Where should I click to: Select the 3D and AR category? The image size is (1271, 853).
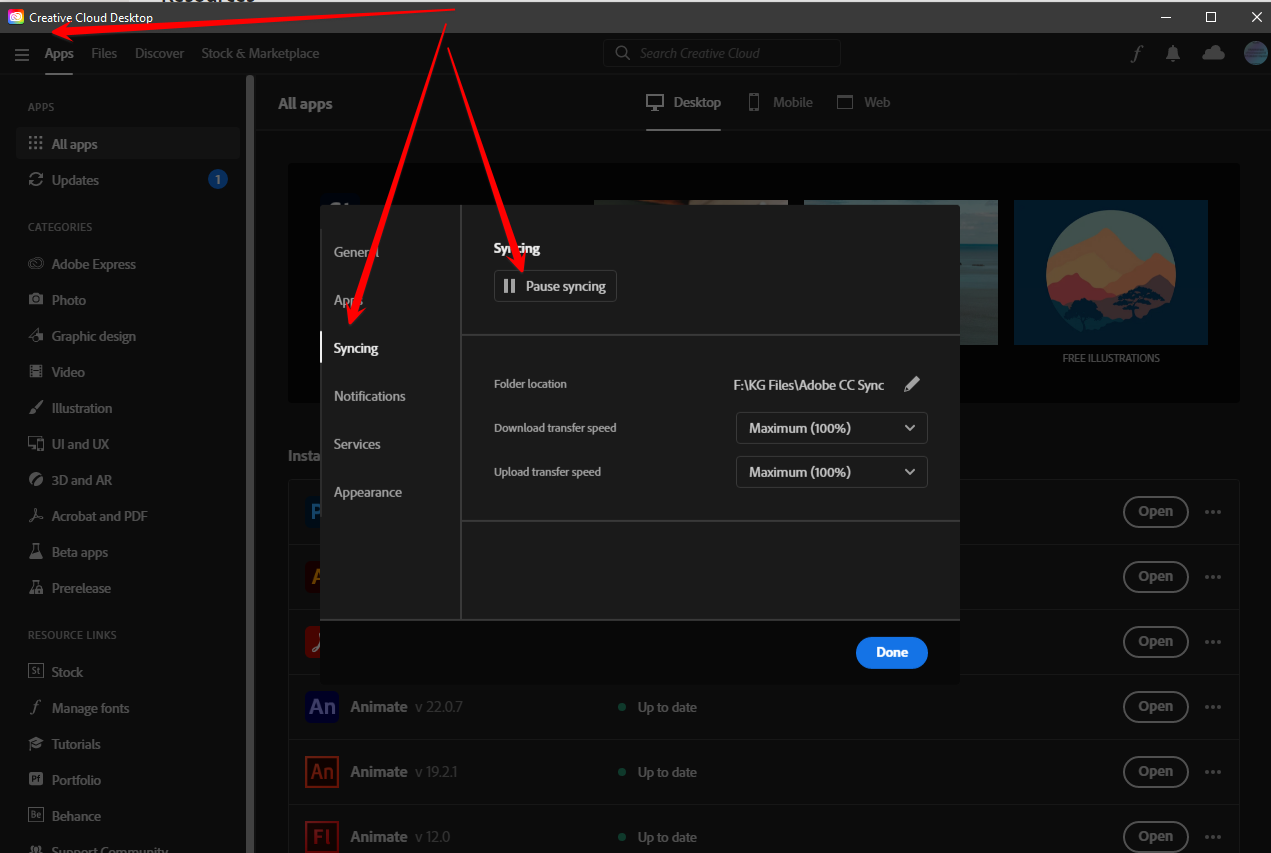(34, 479)
